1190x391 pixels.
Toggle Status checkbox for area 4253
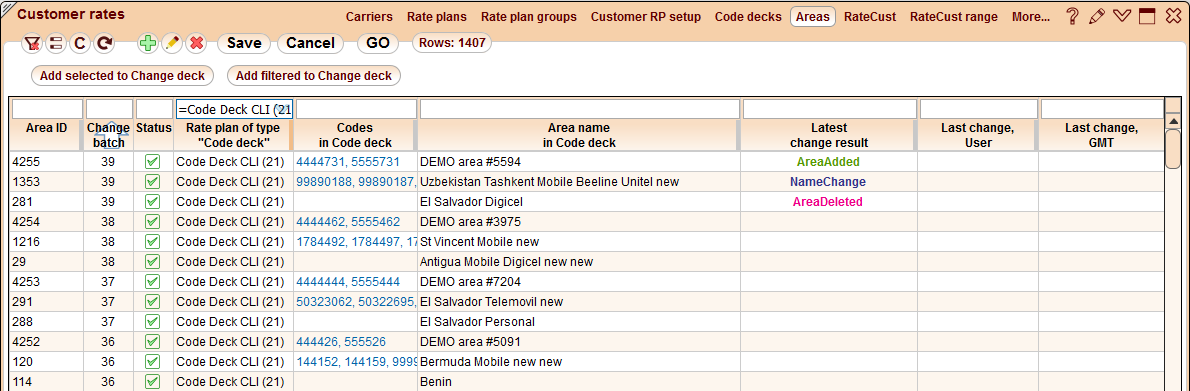coord(152,282)
